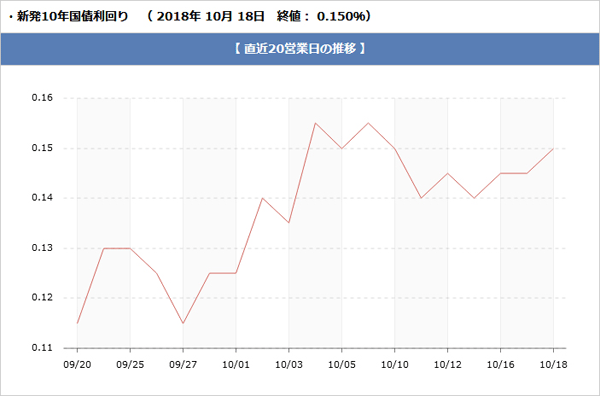Click the line's first point at 09/20
Screen dimensions: 600x396
pyautogui.click(x=77, y=323)
